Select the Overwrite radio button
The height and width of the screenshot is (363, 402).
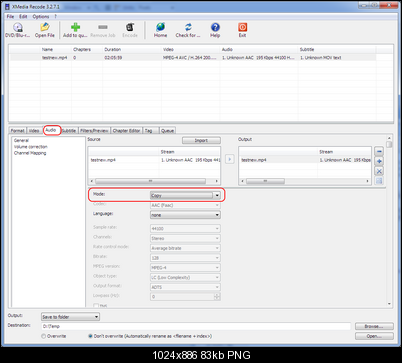click(x=43, y=336)
